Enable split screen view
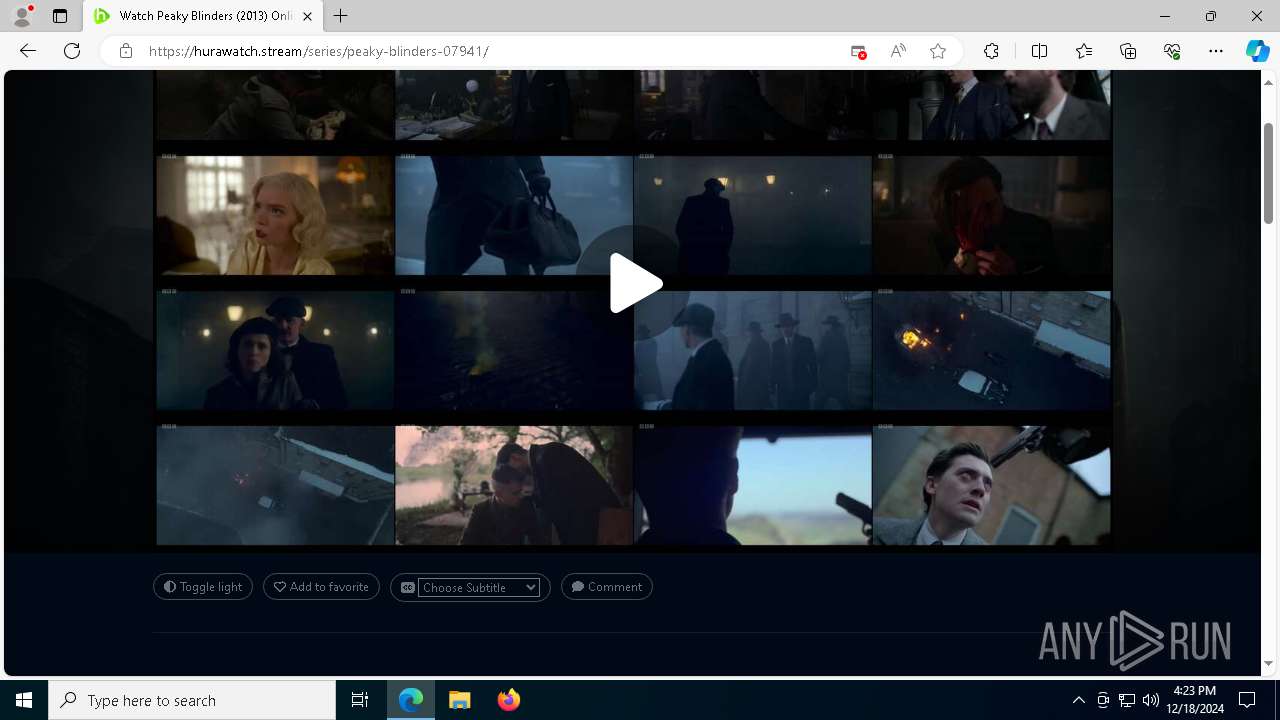The width and height of the screenshot is (1280, 720). (1039, 51)
